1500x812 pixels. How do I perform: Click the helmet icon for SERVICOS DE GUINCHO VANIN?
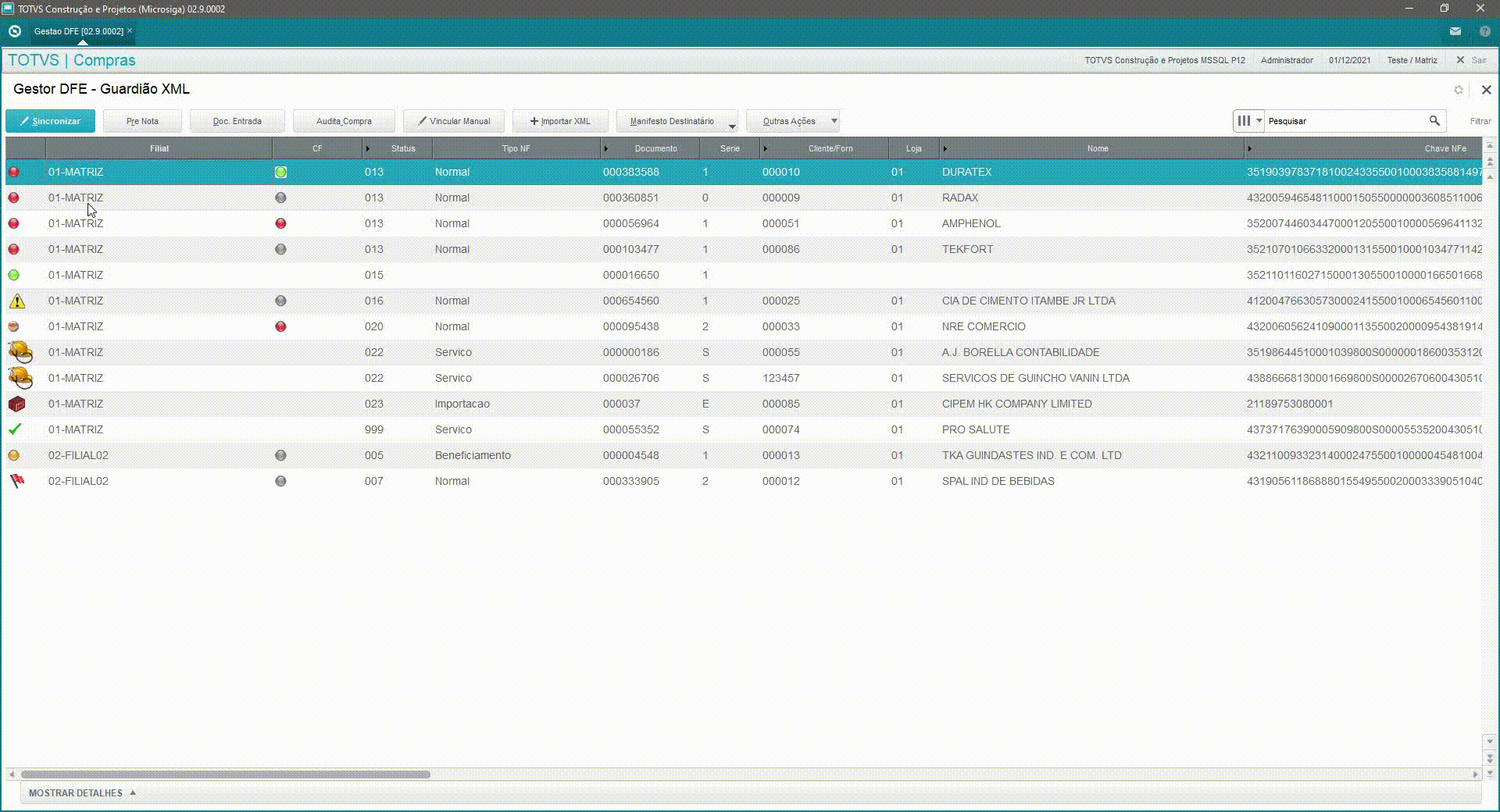tap(20, 378)
